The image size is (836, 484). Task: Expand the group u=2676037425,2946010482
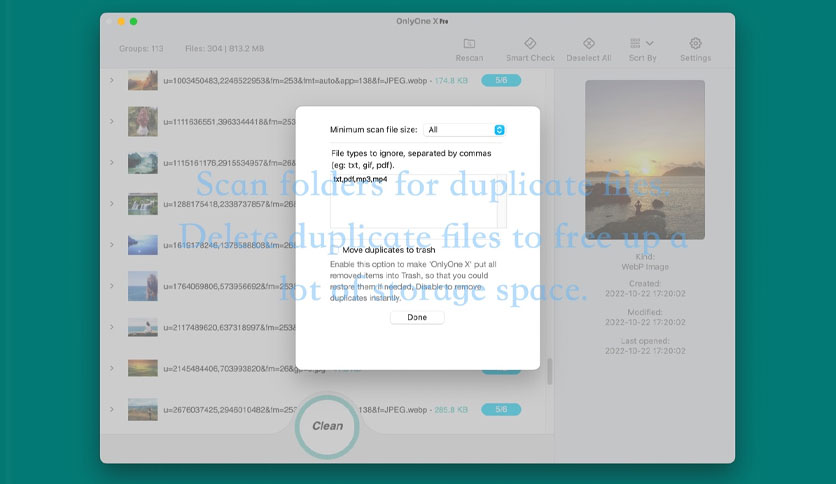pos(112,409)
